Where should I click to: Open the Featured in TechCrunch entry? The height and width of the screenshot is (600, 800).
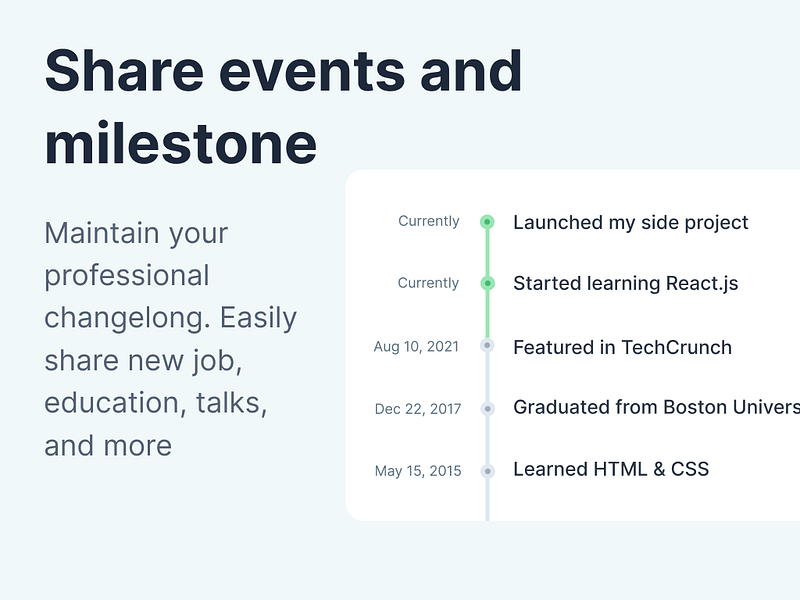622,347
